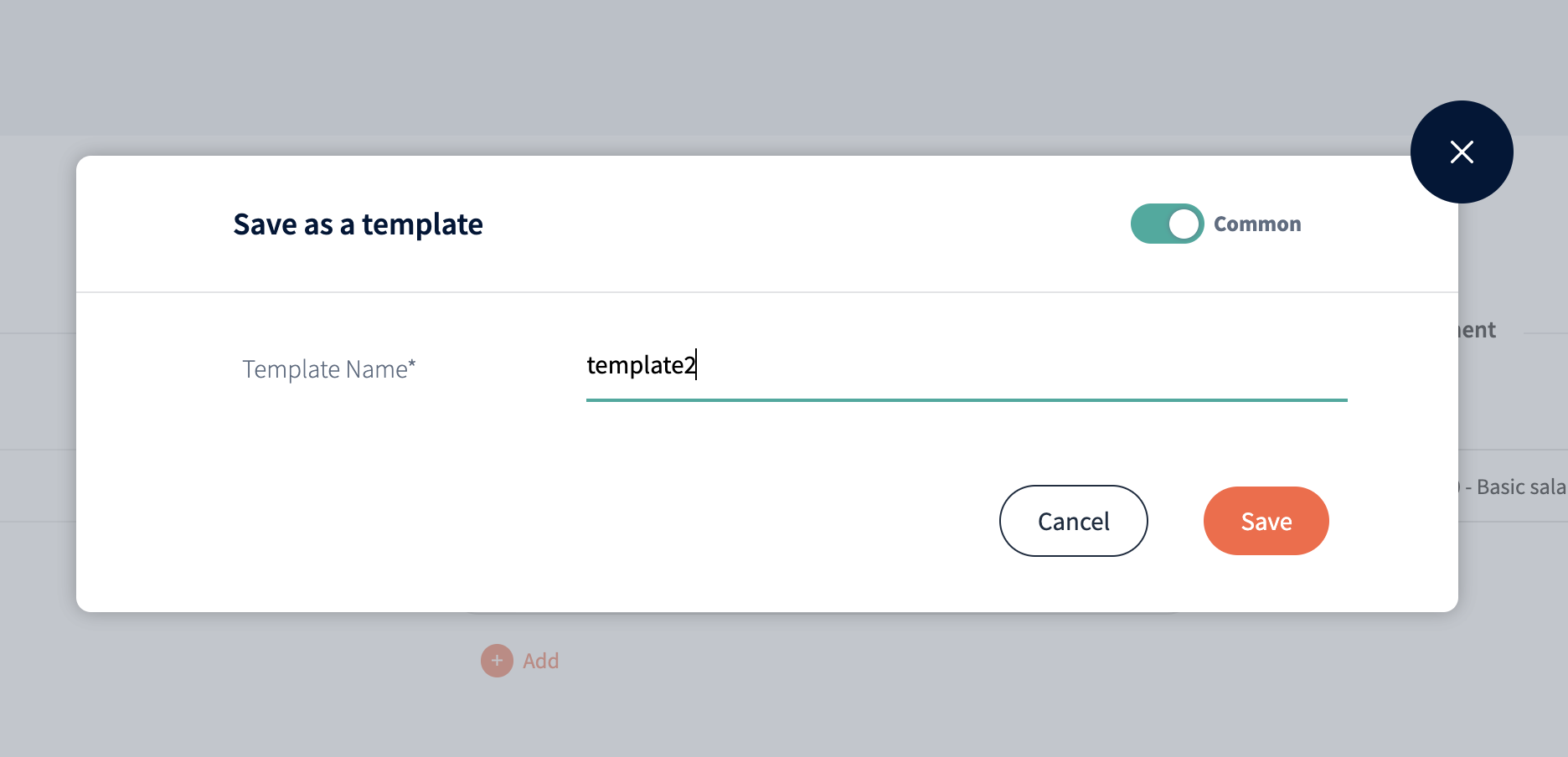The height and width of the screenshot is (757, 1568).
Task: Click the 'Save as a template' heading
Action: pyautogui.click(x=358, y=224)
